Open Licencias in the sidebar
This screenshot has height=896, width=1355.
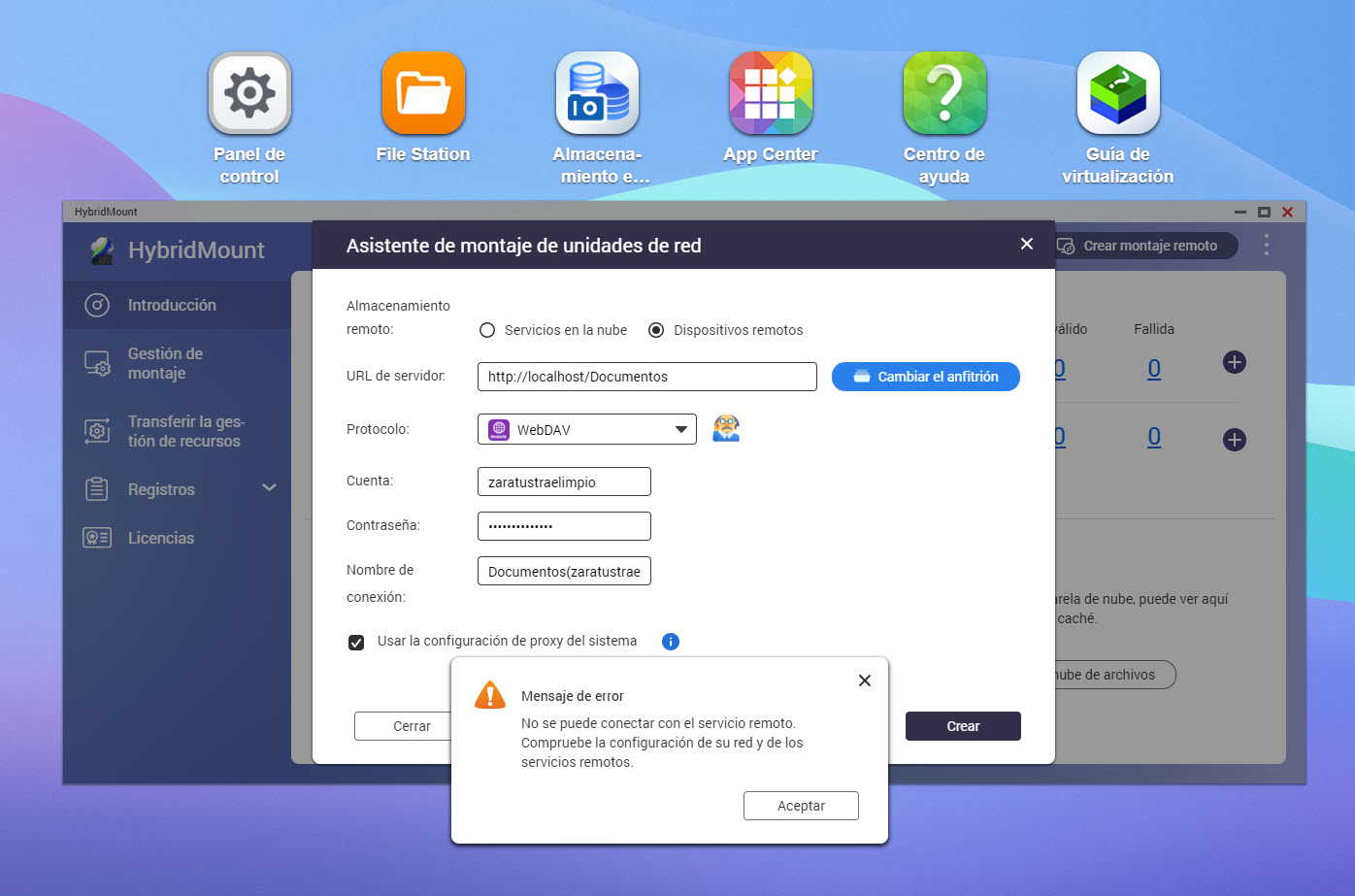[x=160, y=538]
